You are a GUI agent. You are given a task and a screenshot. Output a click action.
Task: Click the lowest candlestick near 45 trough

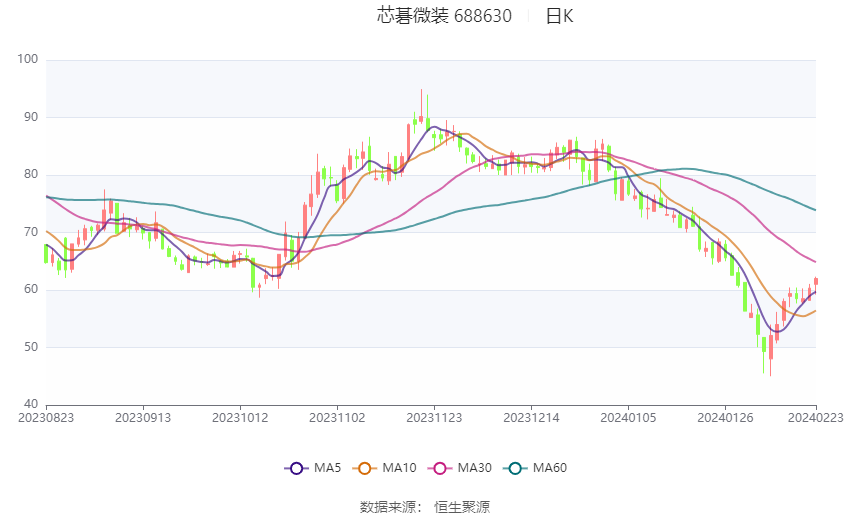pyautogui.click(x=771, y=352)
